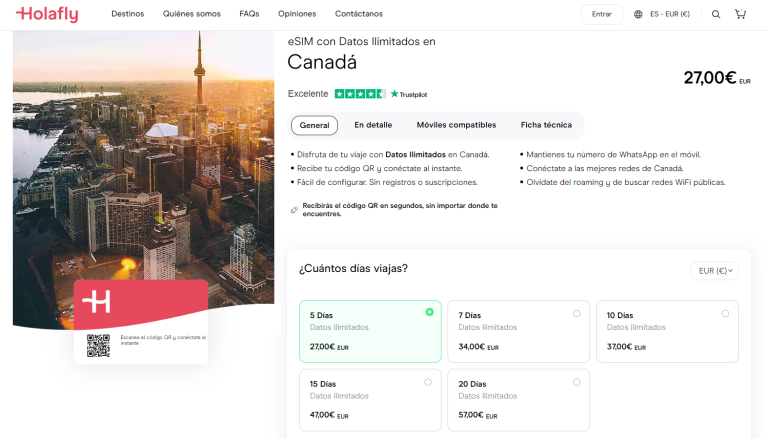Screen dimensions: 768x439
Task: Select the 10 Días radio option
Action: coord(725,314)
